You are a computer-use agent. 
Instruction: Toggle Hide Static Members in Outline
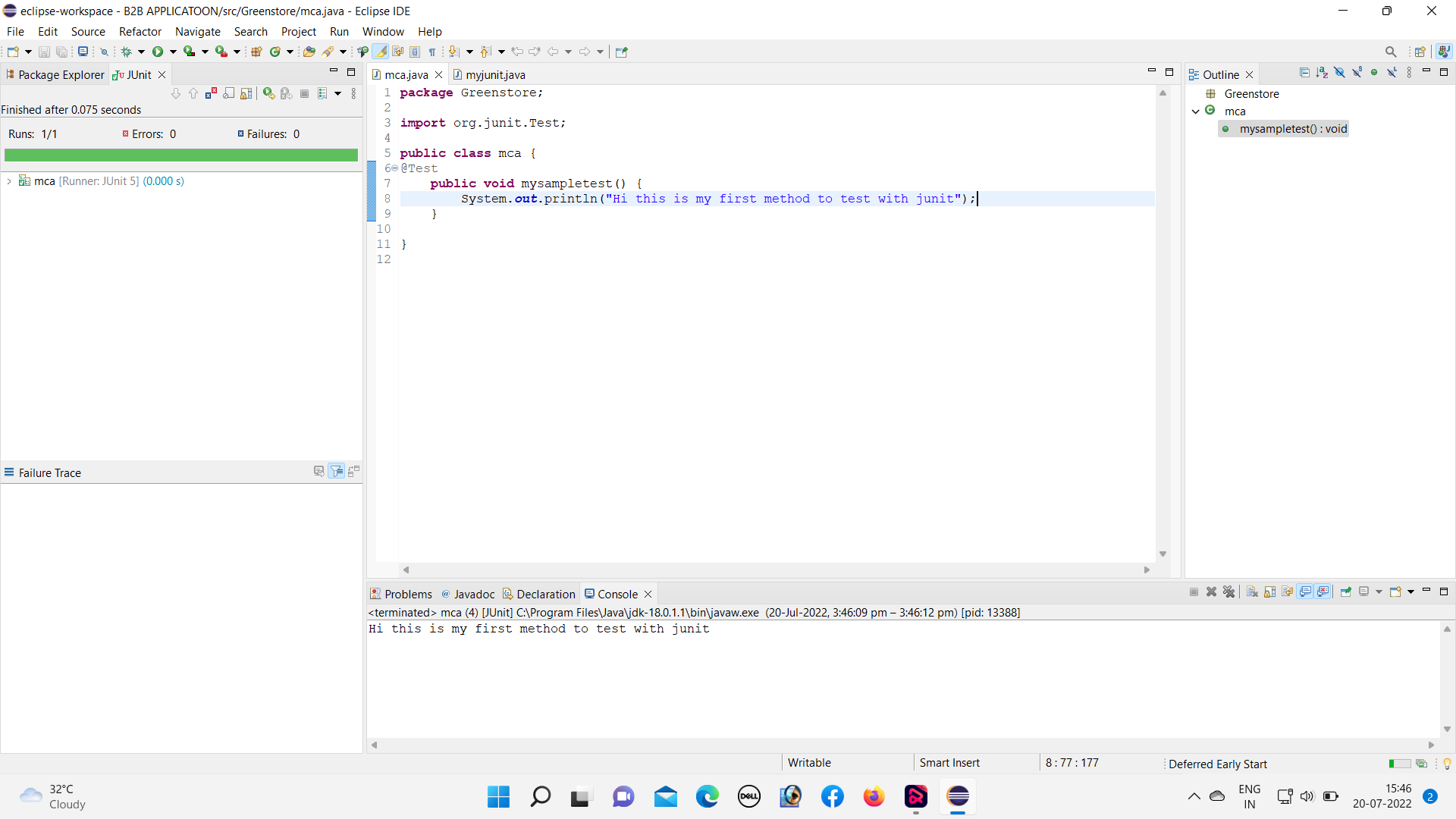[x=1357, y=72]
